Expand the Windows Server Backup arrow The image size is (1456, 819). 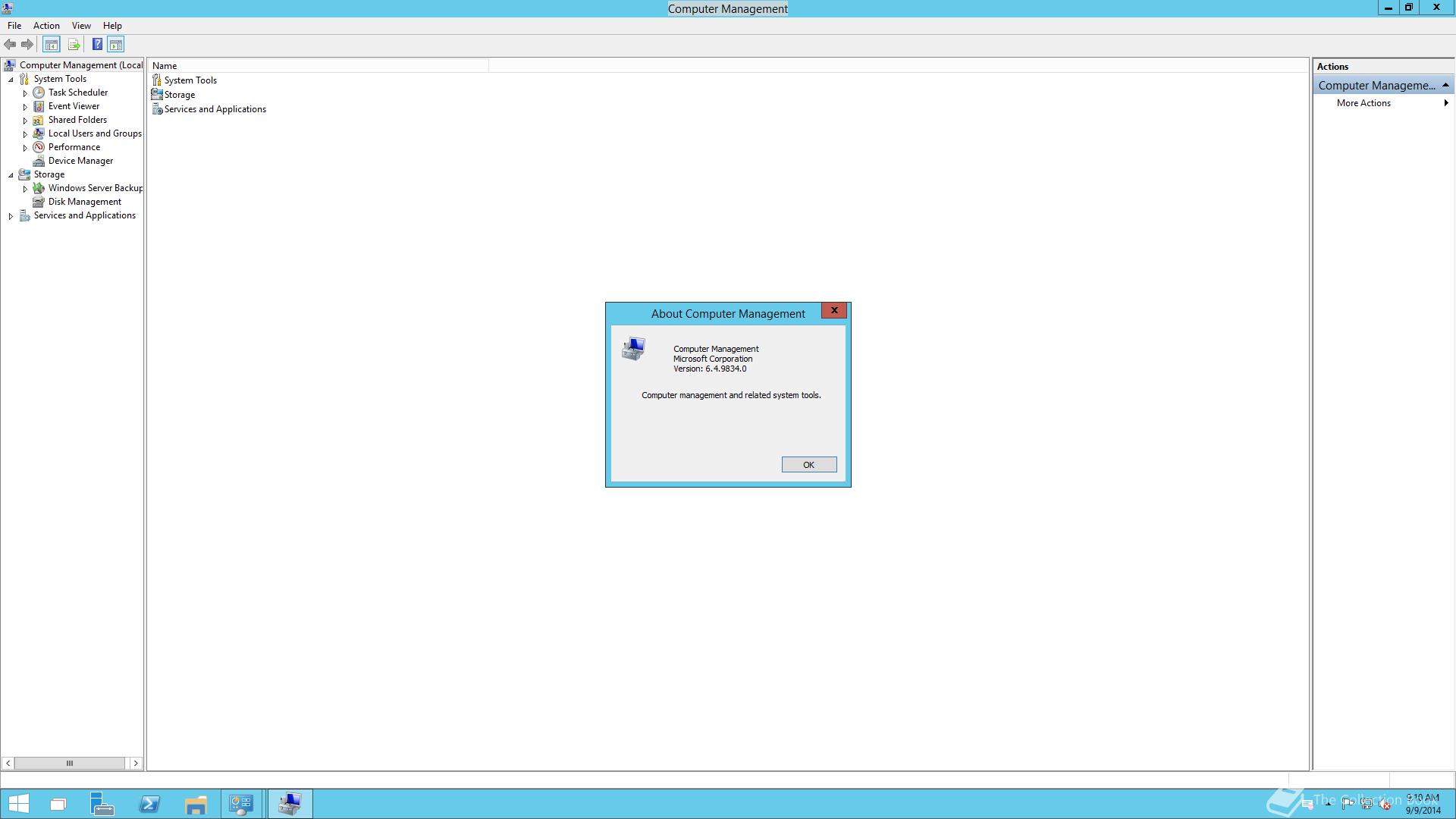tap(25, 189)
